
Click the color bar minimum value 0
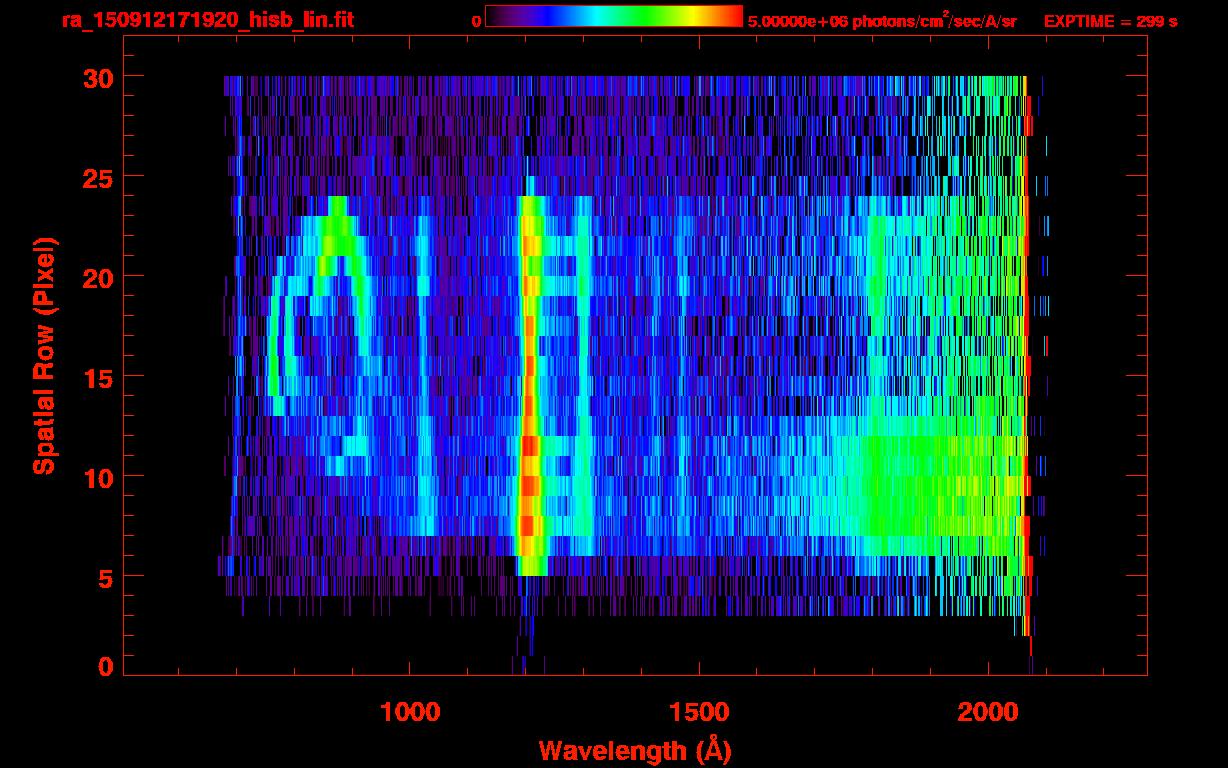(477, 21)
